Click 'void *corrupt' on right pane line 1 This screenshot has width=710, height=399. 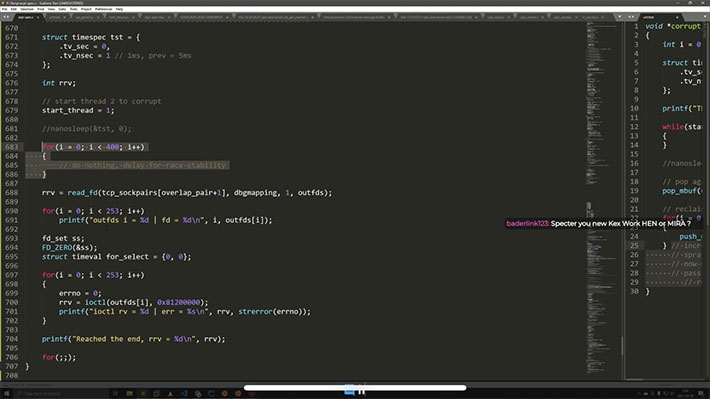[673, 26]
